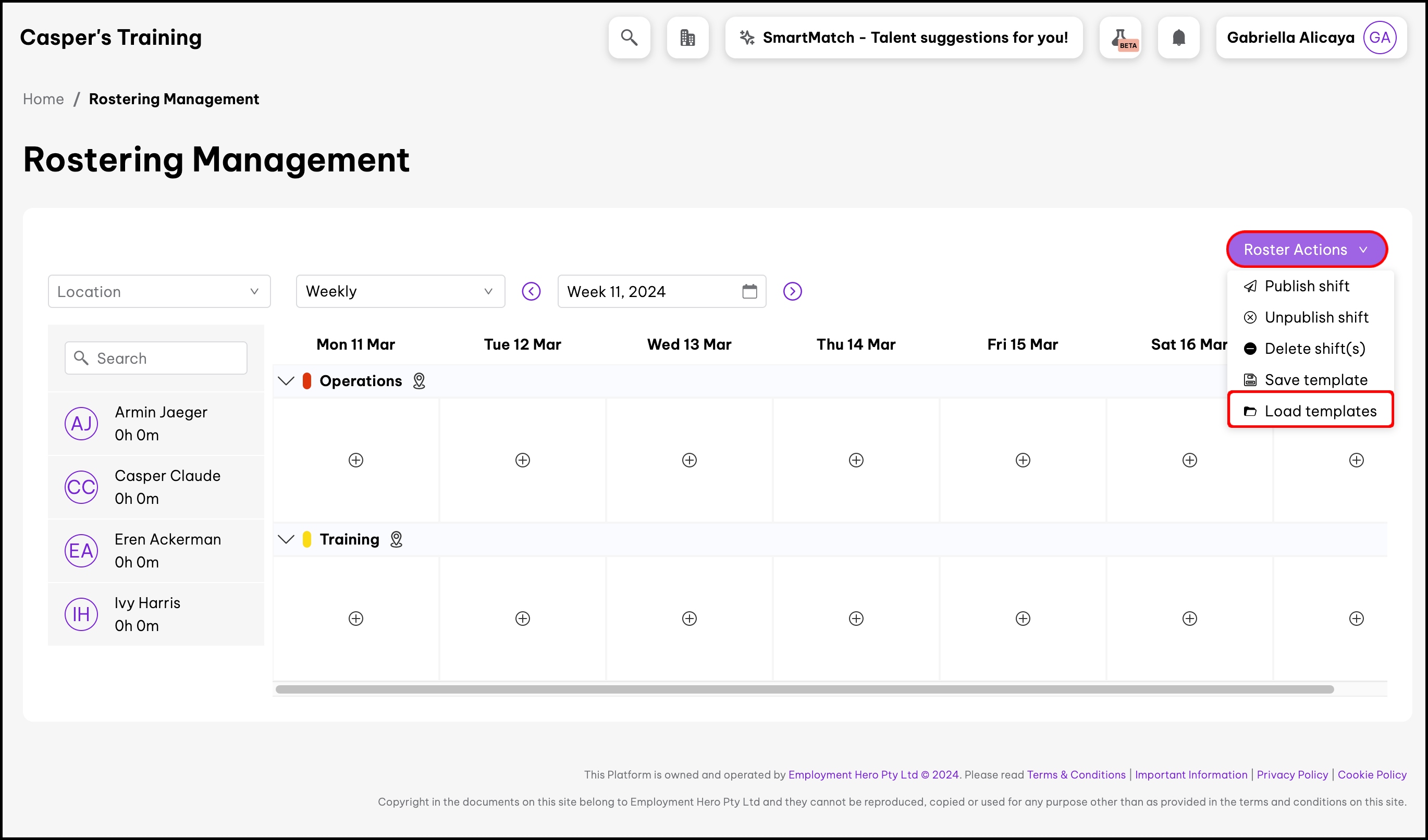Go to next week arrow

[x=792, y=291]
